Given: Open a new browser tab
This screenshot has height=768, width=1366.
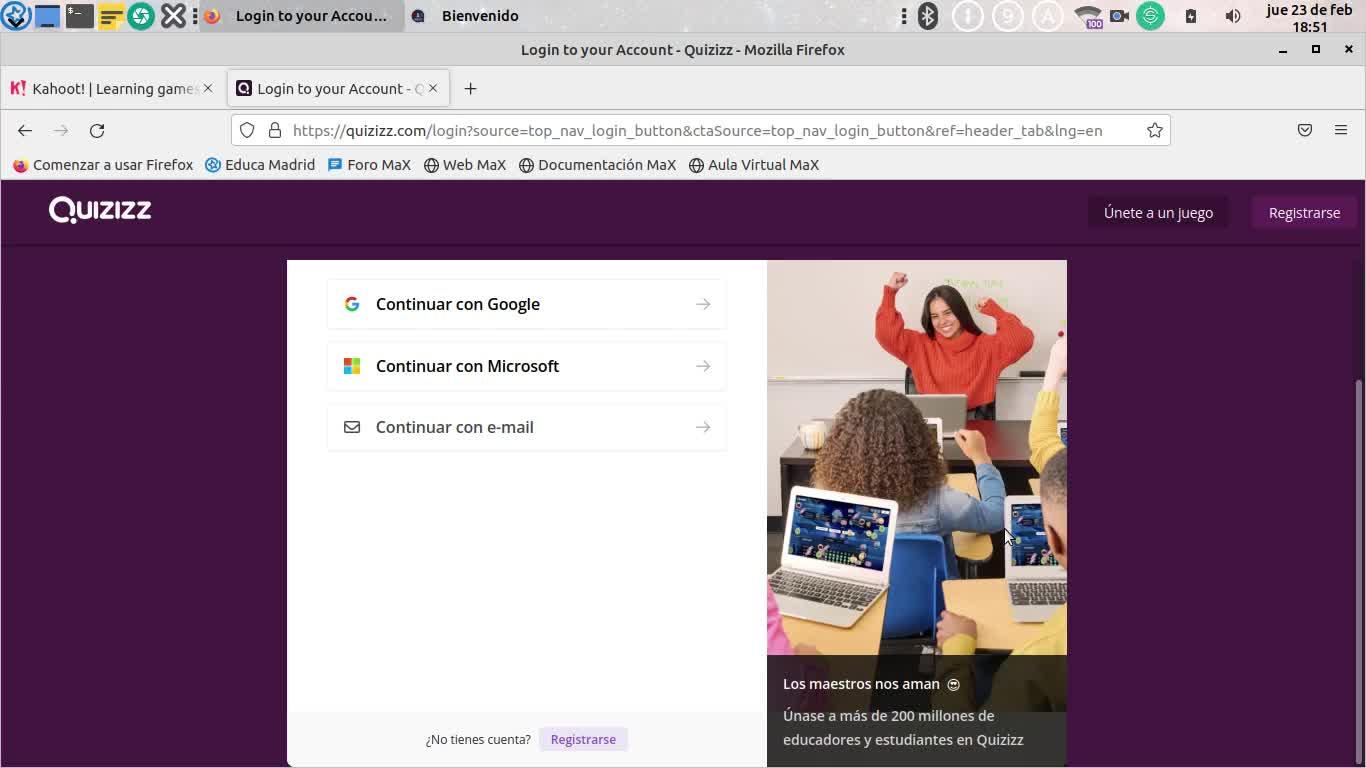Looking at the screenshot, I should pos(470,89).
